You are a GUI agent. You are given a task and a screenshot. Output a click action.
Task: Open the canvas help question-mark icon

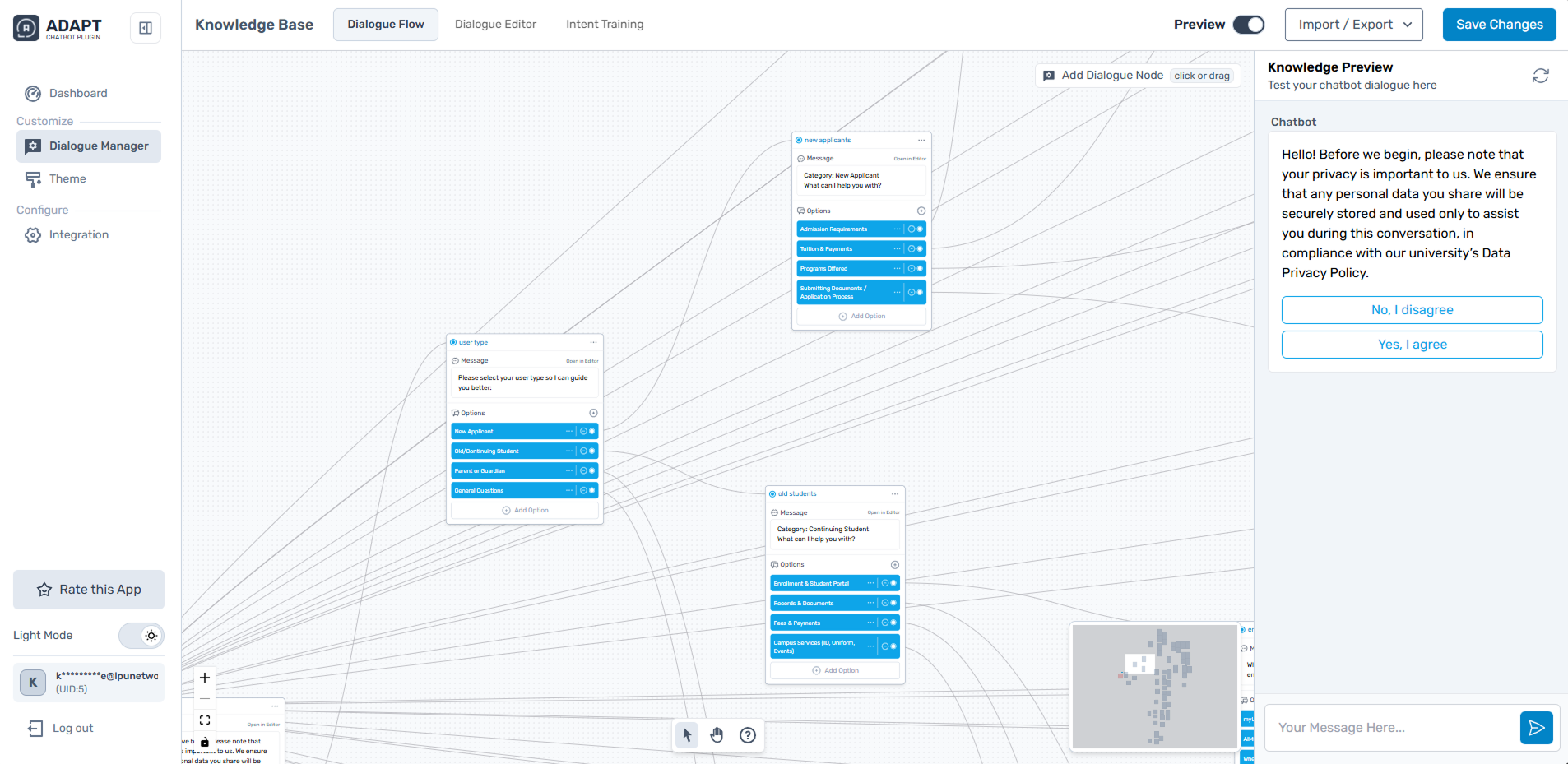[747, 735]
